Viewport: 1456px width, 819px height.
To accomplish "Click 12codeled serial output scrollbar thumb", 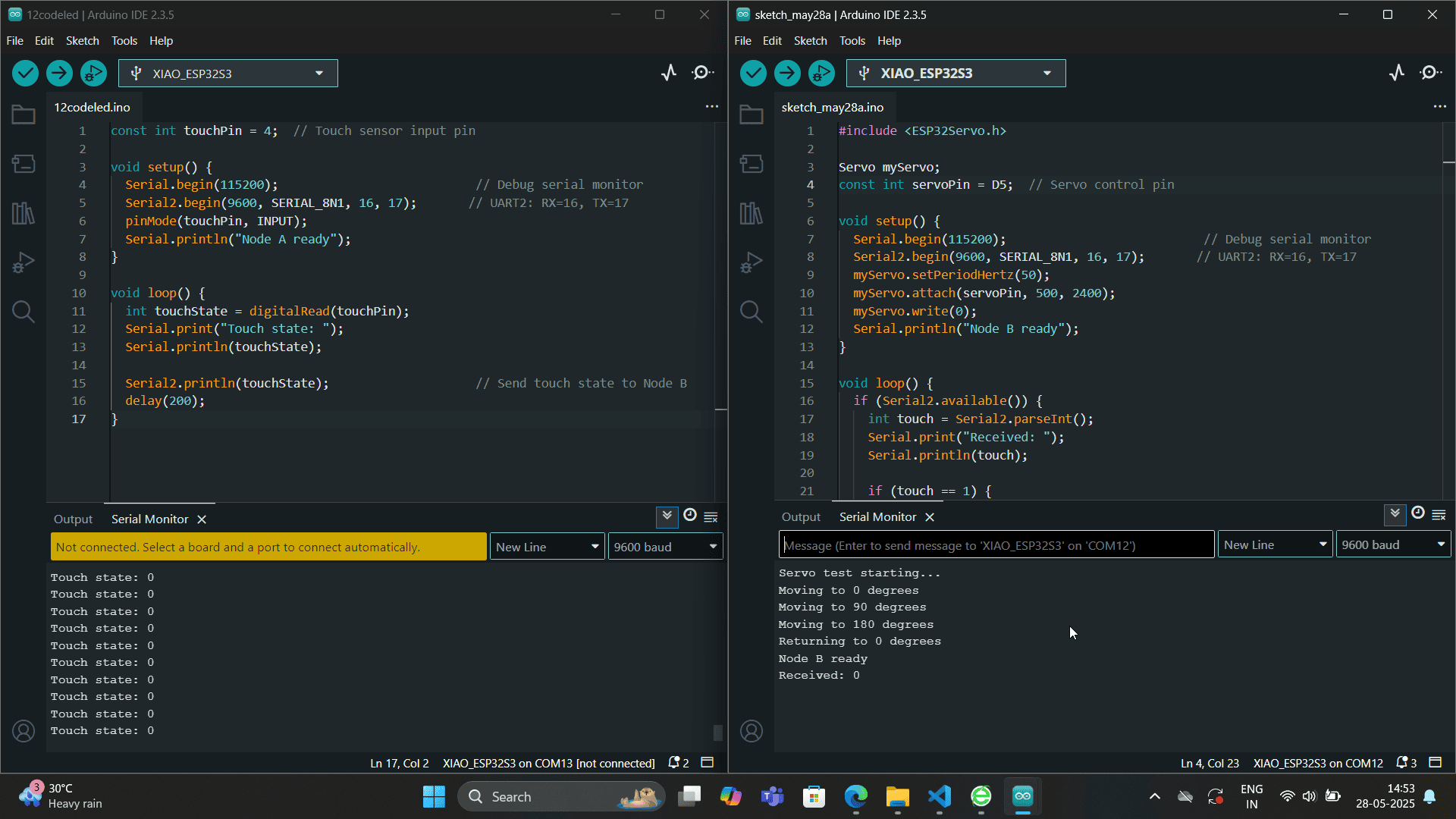I will (717, 733).
